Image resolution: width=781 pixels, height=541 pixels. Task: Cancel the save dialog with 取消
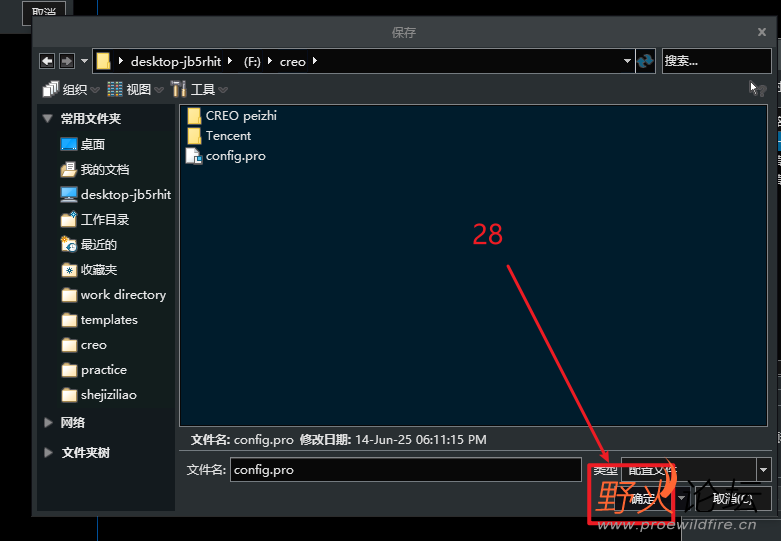click(x=732, y=499)
